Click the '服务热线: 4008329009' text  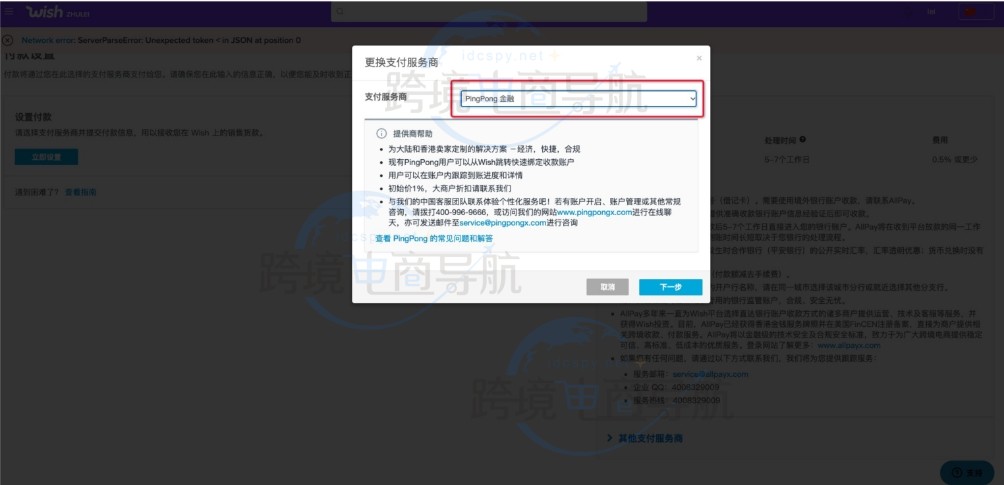(x=676, y=400)
